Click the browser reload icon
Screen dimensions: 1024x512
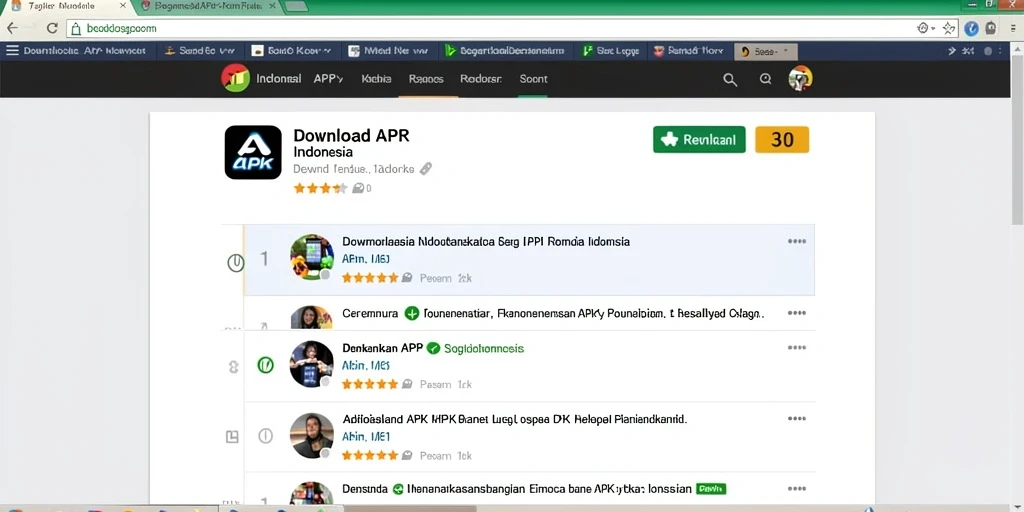52,29
